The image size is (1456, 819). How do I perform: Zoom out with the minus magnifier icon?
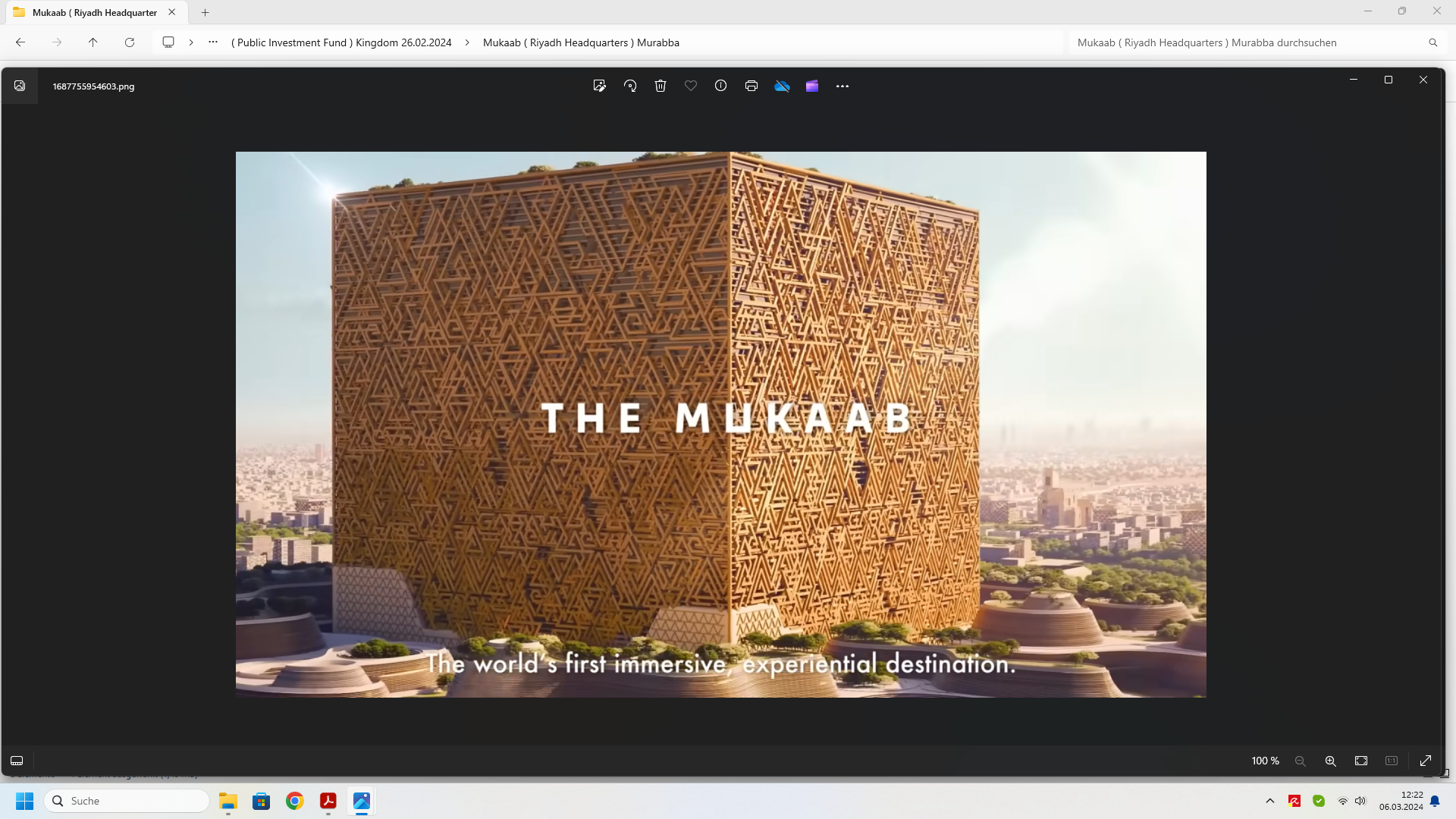pyautogui.click(x=1301, y=761)
